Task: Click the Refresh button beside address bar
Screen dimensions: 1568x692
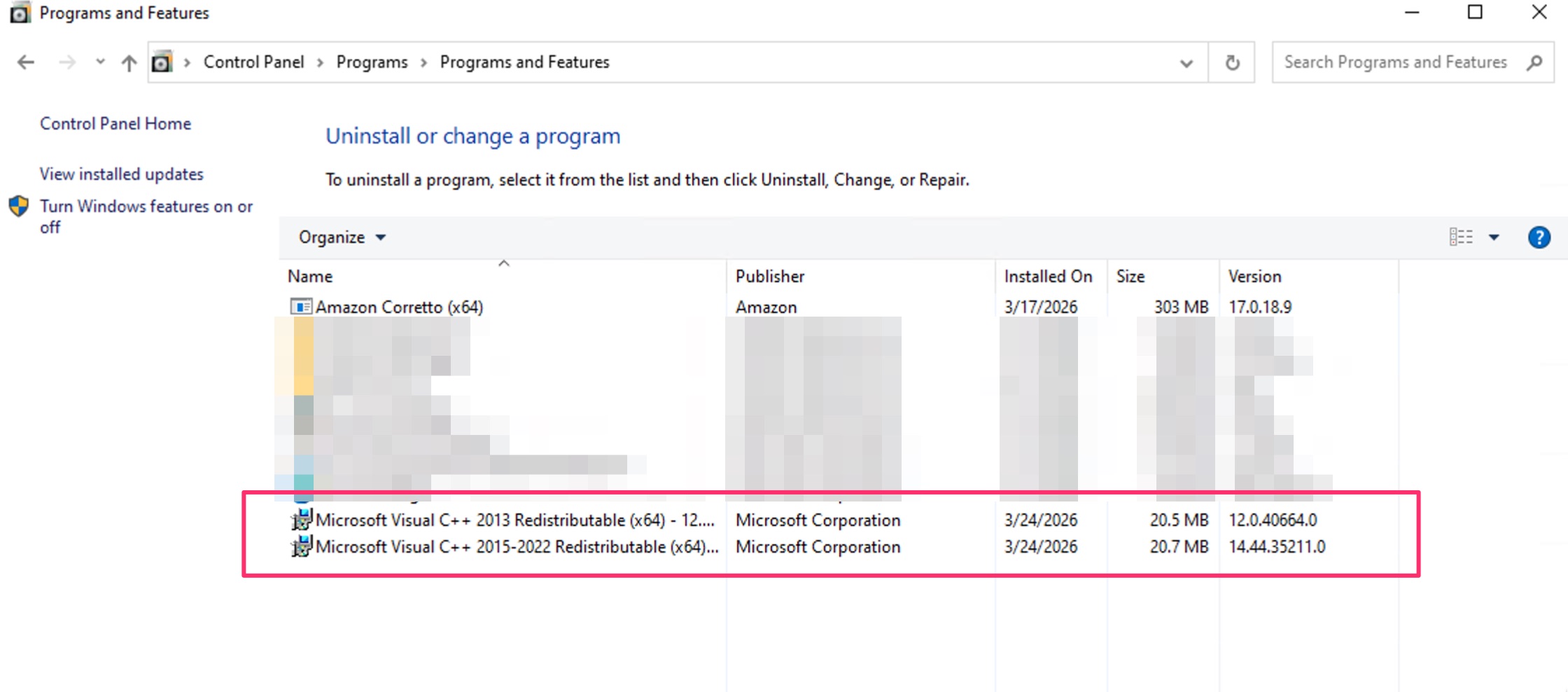Action: (1232, 62)
